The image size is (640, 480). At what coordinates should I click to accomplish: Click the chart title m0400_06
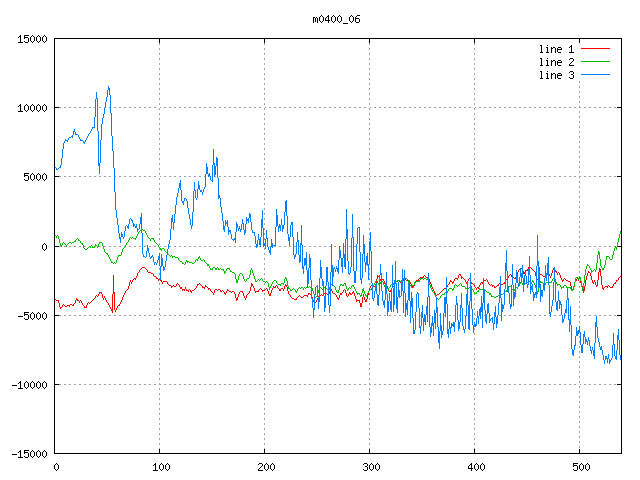335,19
